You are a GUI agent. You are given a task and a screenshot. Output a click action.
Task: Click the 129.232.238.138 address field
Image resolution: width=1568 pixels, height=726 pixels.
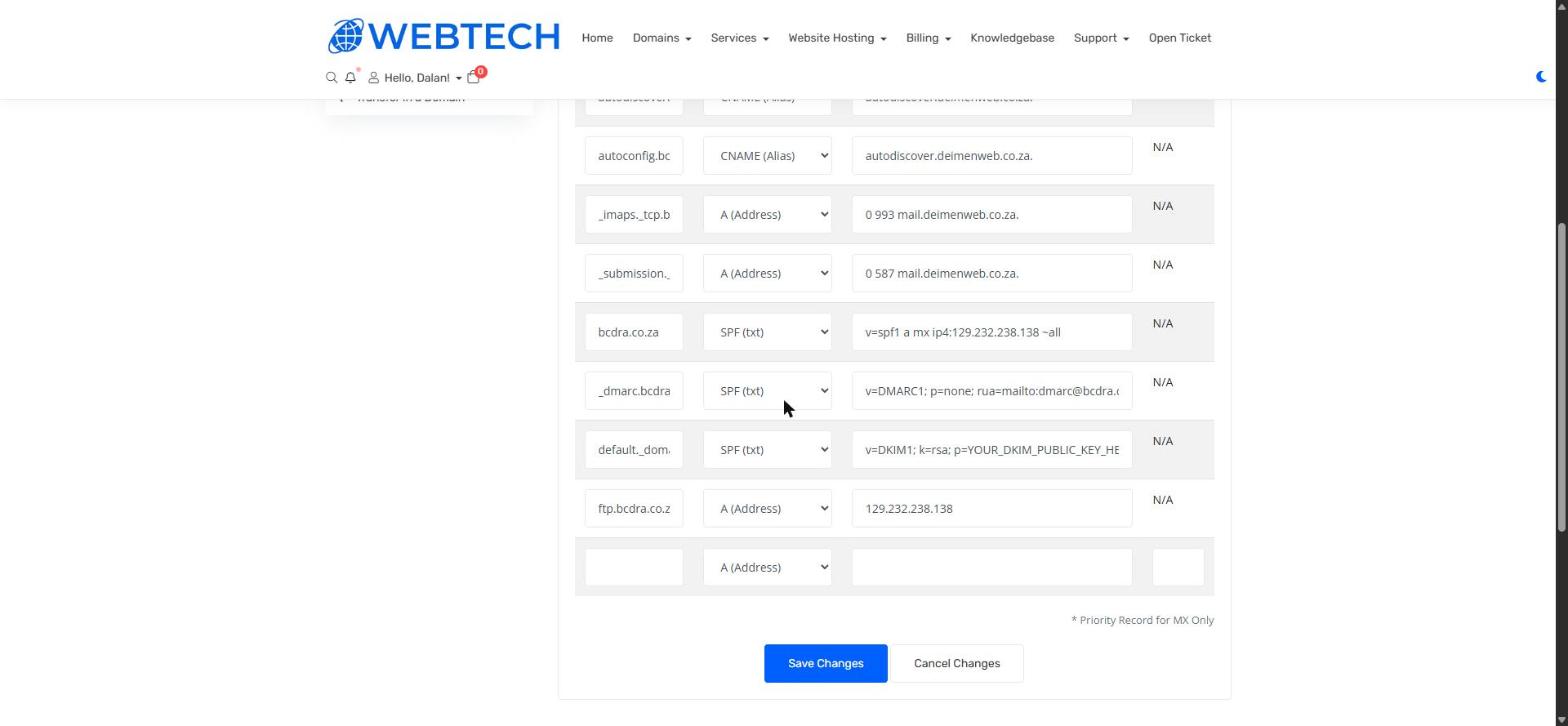(992, 509)
